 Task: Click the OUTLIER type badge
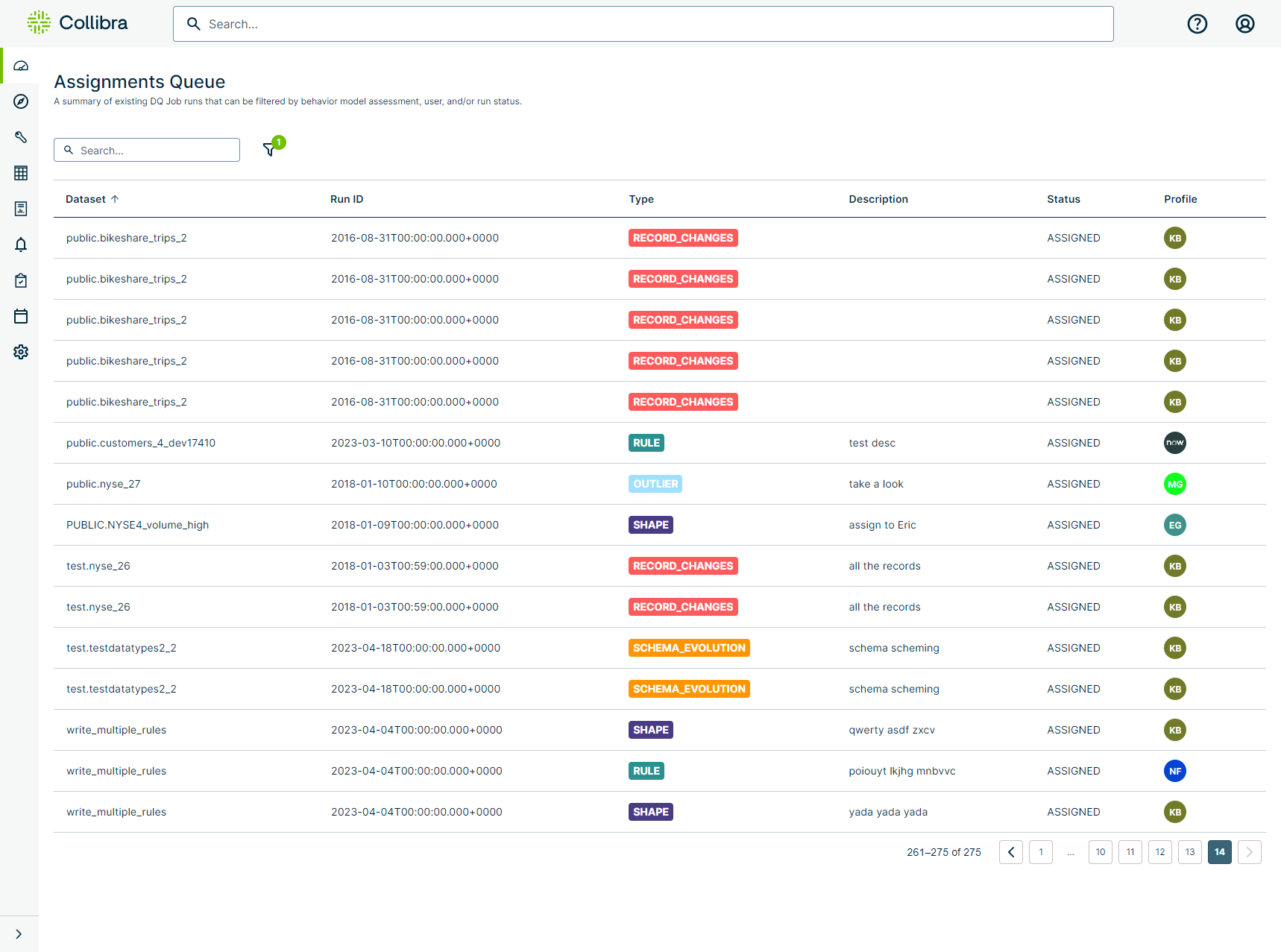pyautogui.click(x=655, y=483)
